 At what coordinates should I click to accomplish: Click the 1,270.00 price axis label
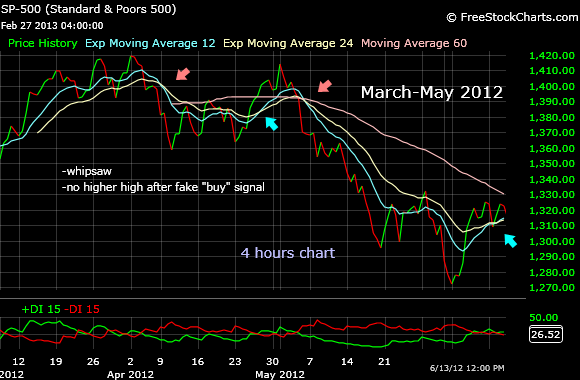[552, 287]
